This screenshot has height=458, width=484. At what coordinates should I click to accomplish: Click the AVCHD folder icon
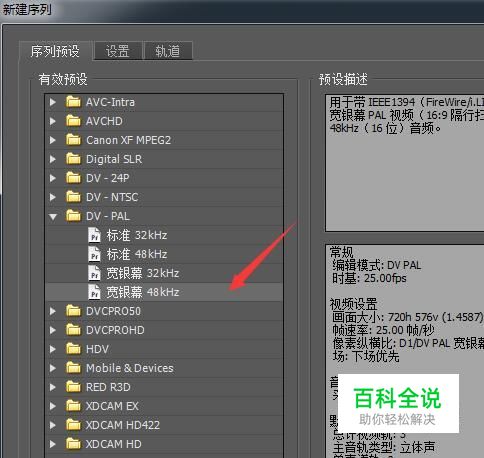(73, 120)
